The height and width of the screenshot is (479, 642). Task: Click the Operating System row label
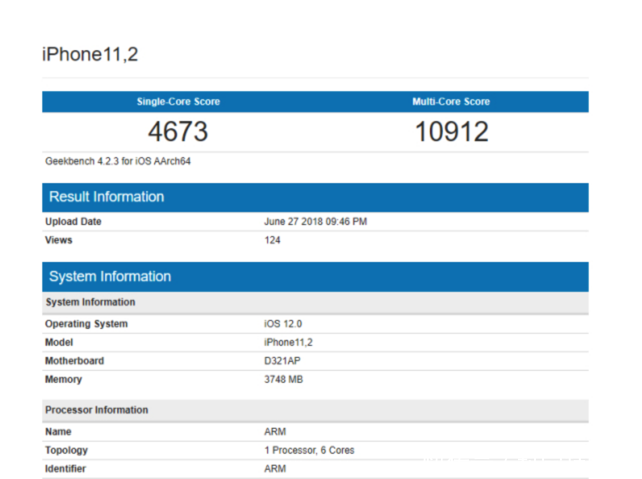pos(86,324)
